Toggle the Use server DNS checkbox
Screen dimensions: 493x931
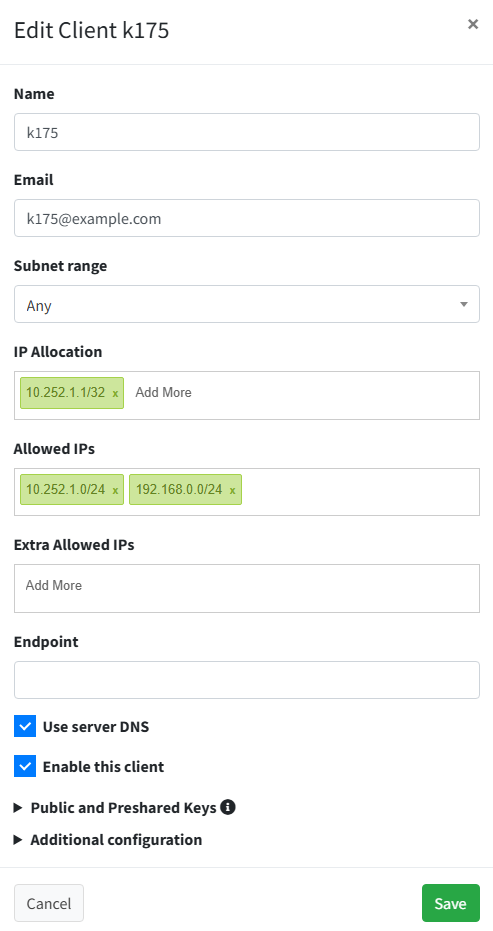pos(25,726)
